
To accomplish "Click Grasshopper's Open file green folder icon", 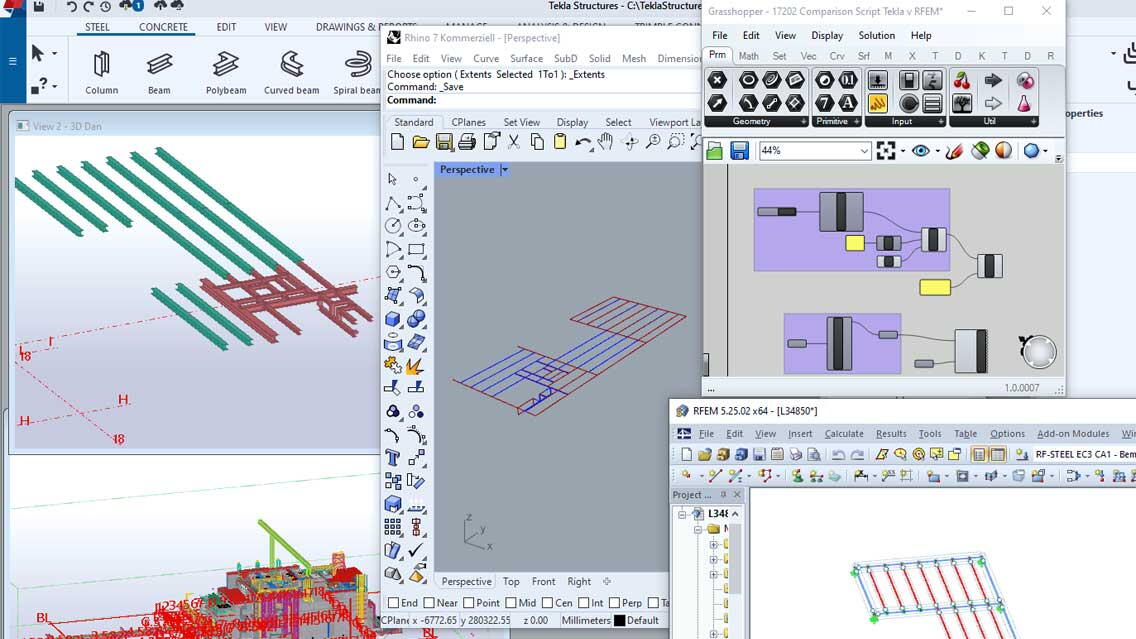I will (x=714, y=151).
